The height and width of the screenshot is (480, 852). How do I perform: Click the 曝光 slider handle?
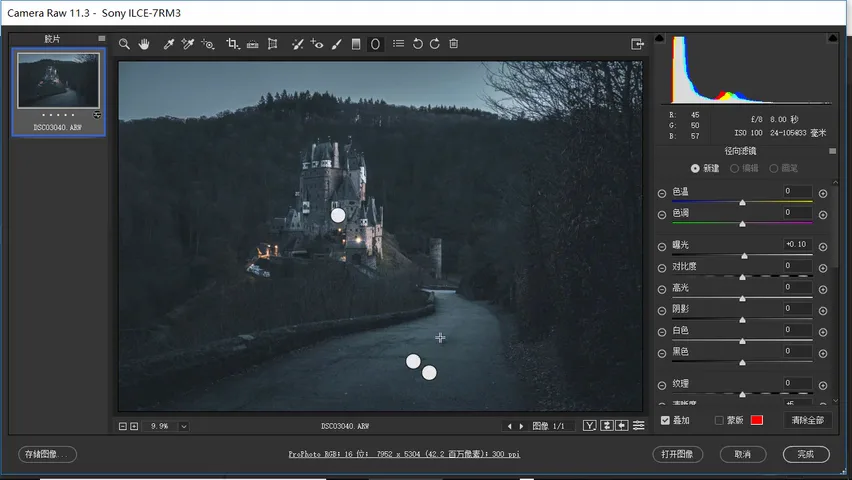click(x=744, y=256)
